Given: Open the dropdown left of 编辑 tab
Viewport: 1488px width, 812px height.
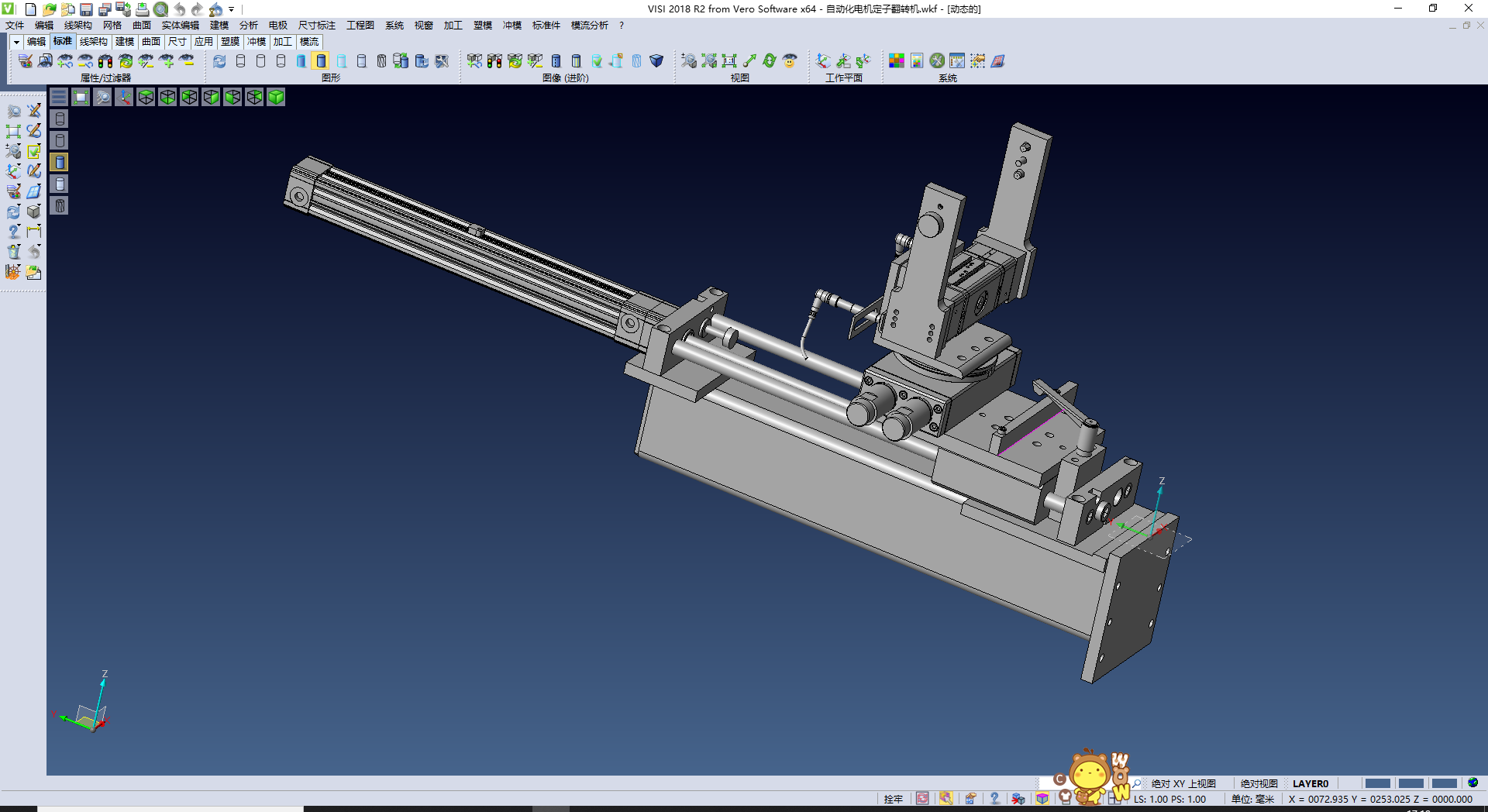Looking at the screenshot, I should coord(16,42).
